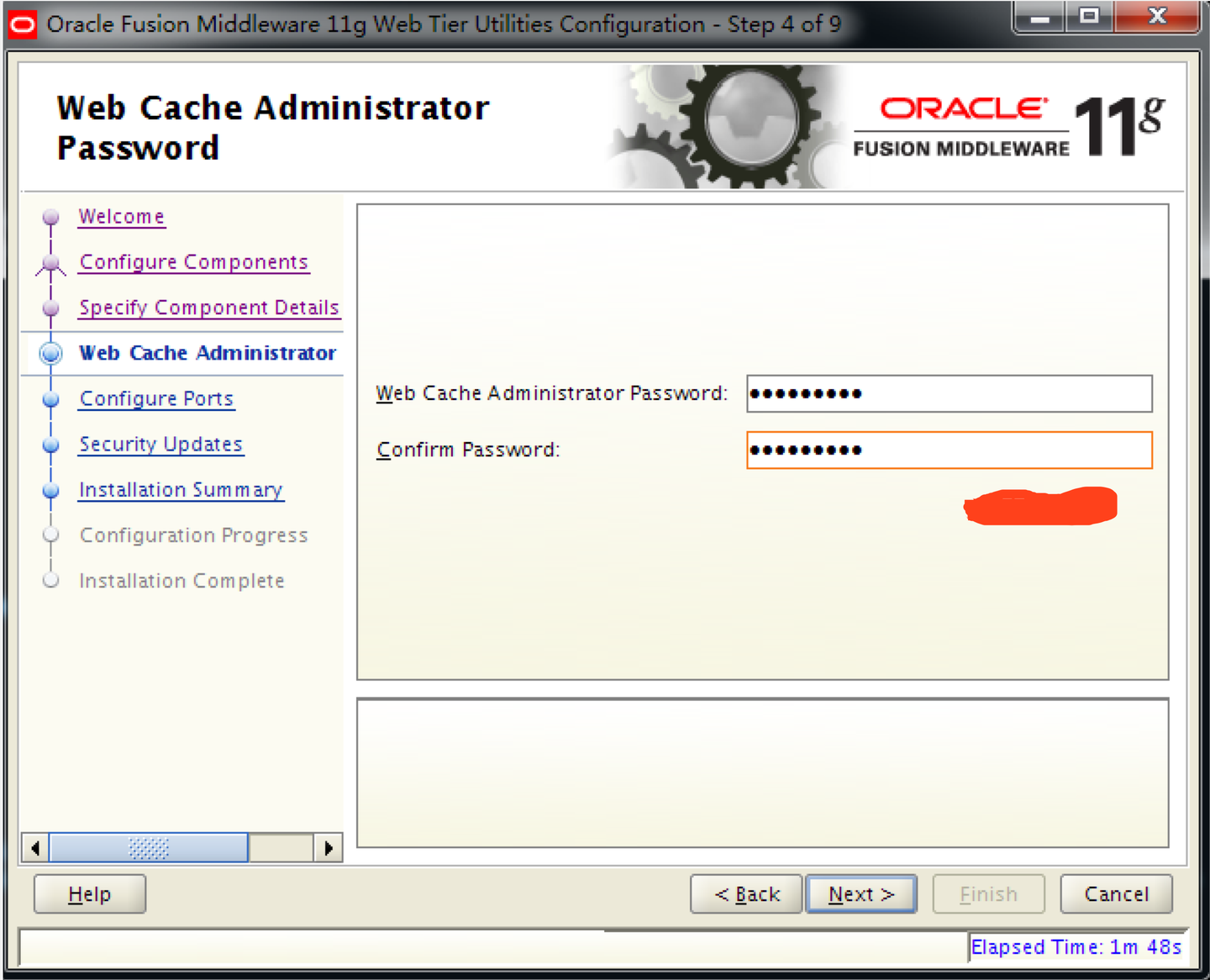
Task: Click the Web Cache Administrator Password label
Action: tap(551, 393)
